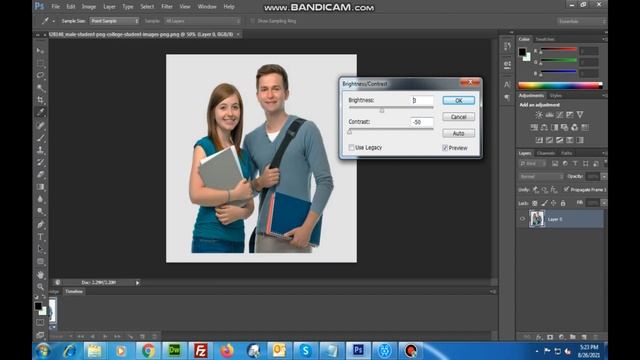Viewport: 640px width, 360px height.
Task: Open the Filter menu
Action: point(167,7)
